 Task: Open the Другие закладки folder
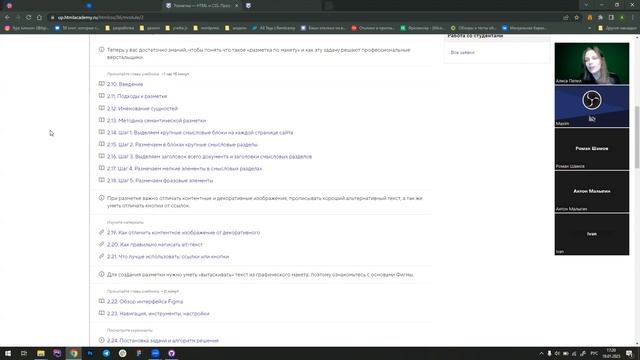click(617, 28)
